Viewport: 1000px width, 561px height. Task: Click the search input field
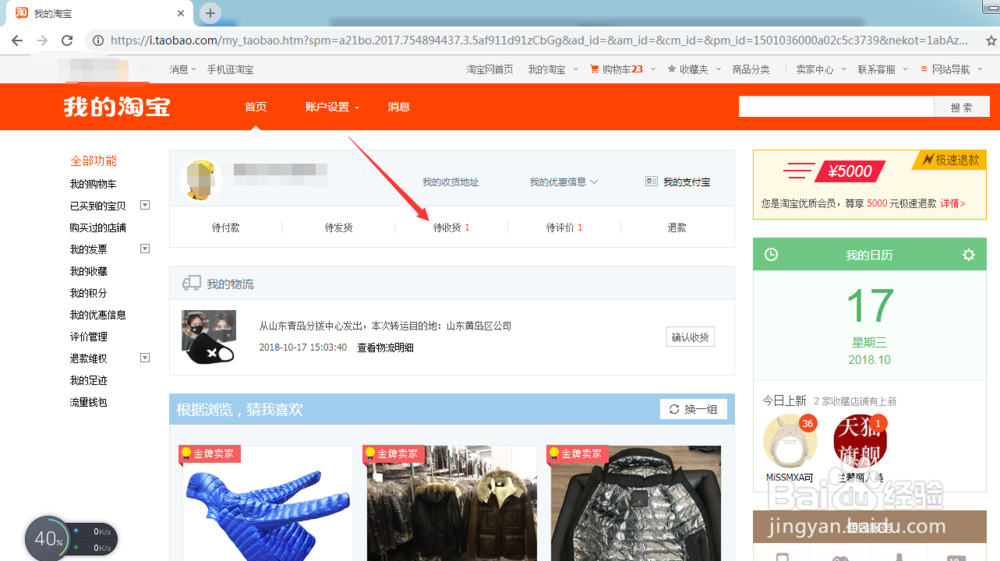pos(836,106)
